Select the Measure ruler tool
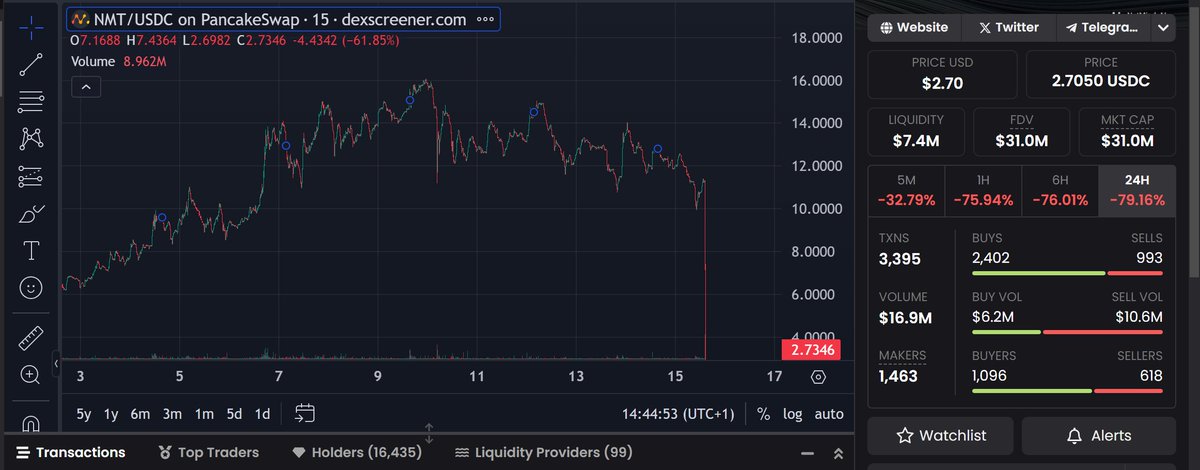 click(31, 338)
